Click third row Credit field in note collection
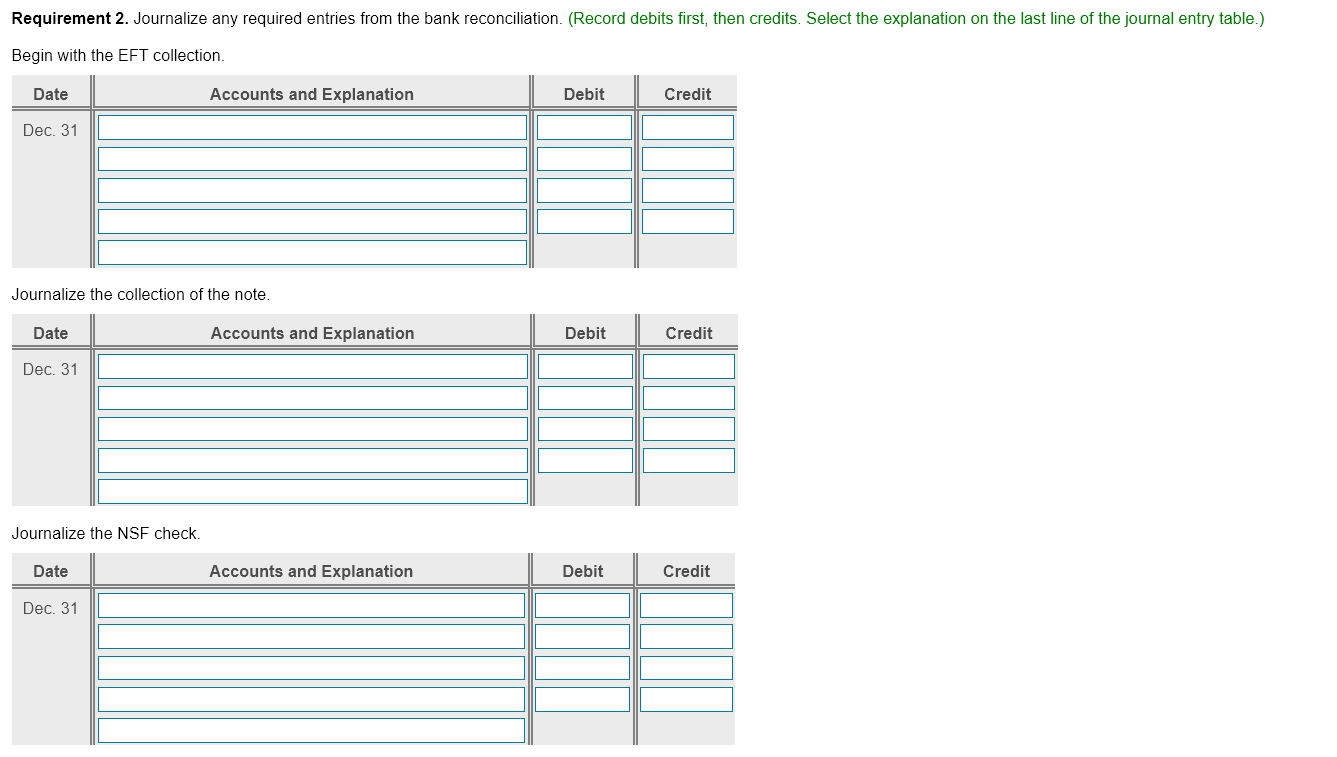This screenshot has height=757, width=1337. [x=689, y=429]
